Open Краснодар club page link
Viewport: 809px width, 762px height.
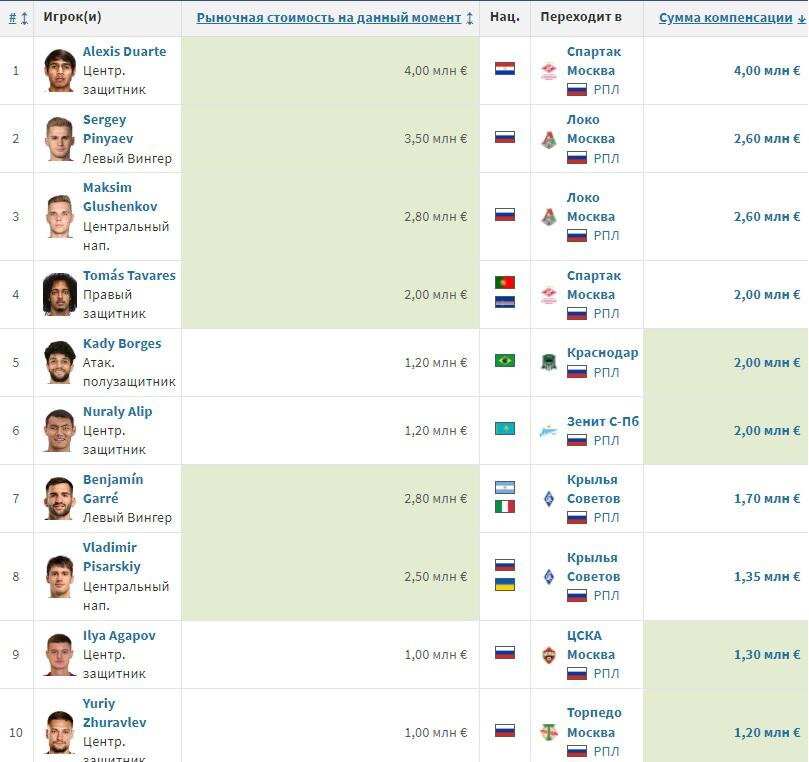(x=603, y=353)
